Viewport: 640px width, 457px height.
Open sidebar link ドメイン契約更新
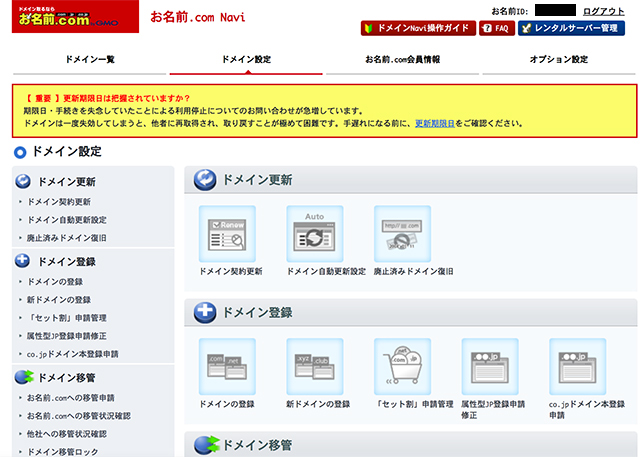[x=59, y=202]
